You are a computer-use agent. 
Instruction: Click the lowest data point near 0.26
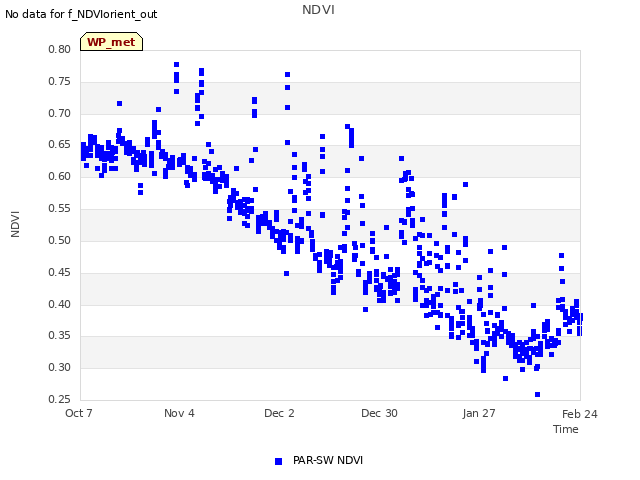click(x=538, y=394)
